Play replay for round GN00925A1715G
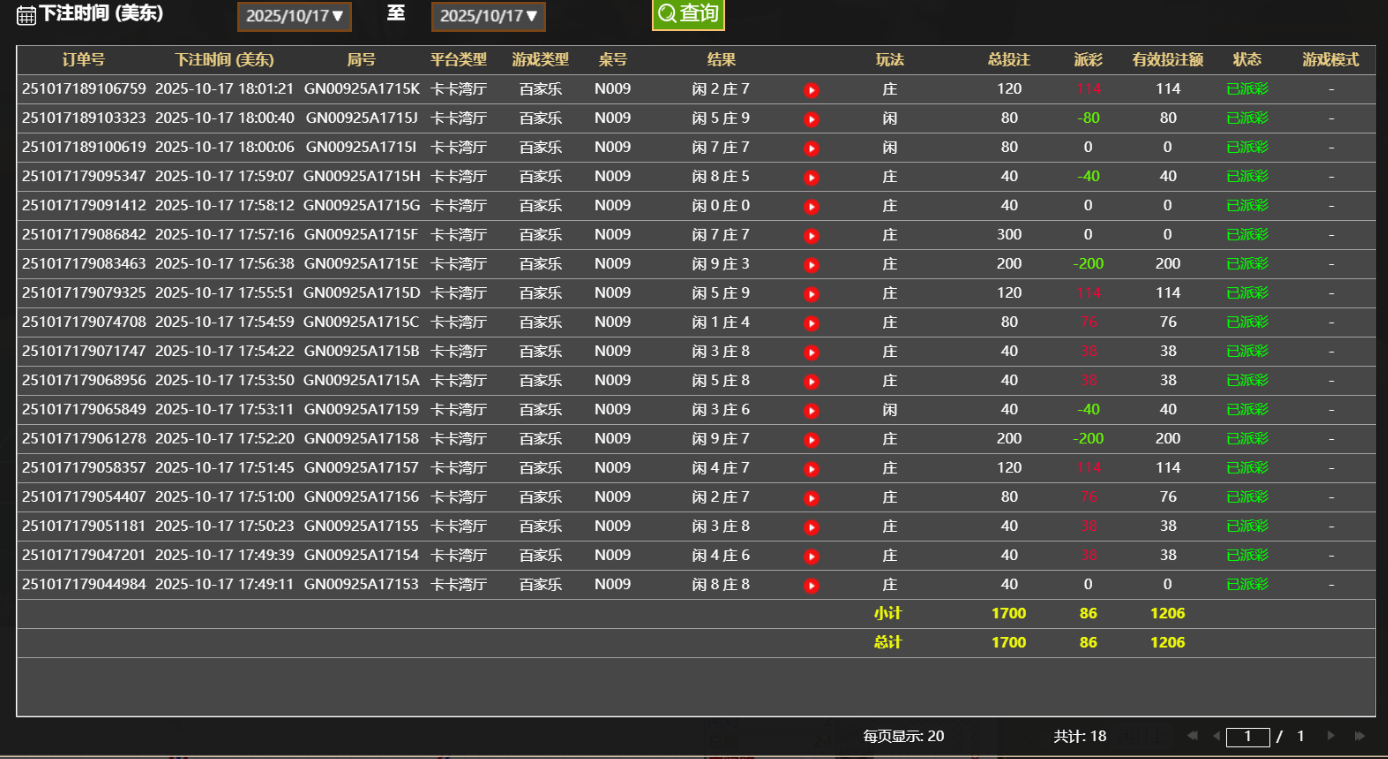The image size is (1388, 759). tap(812, 207)
